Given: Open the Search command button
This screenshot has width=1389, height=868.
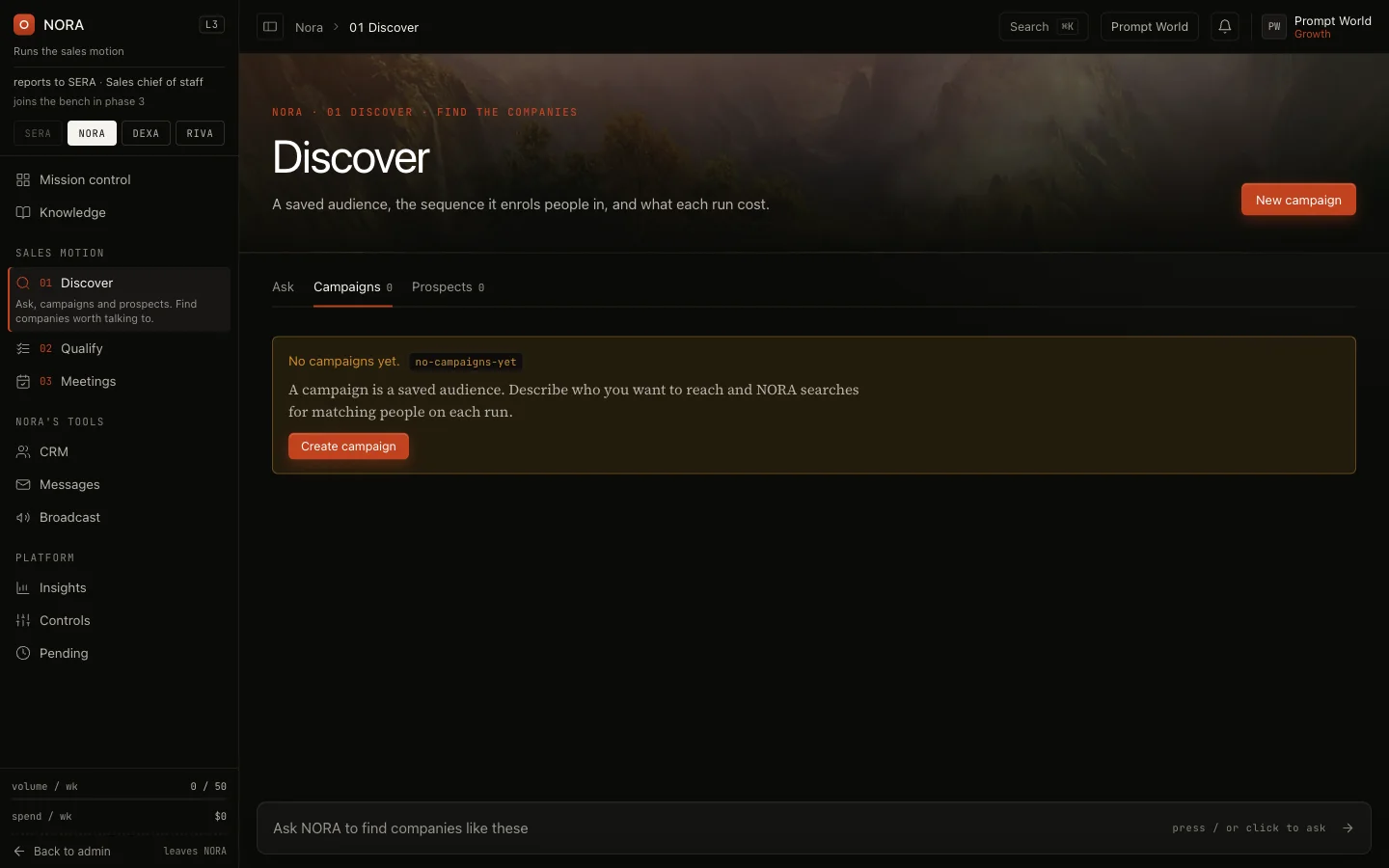Looking at the screenshot, I should (1044, 27).
